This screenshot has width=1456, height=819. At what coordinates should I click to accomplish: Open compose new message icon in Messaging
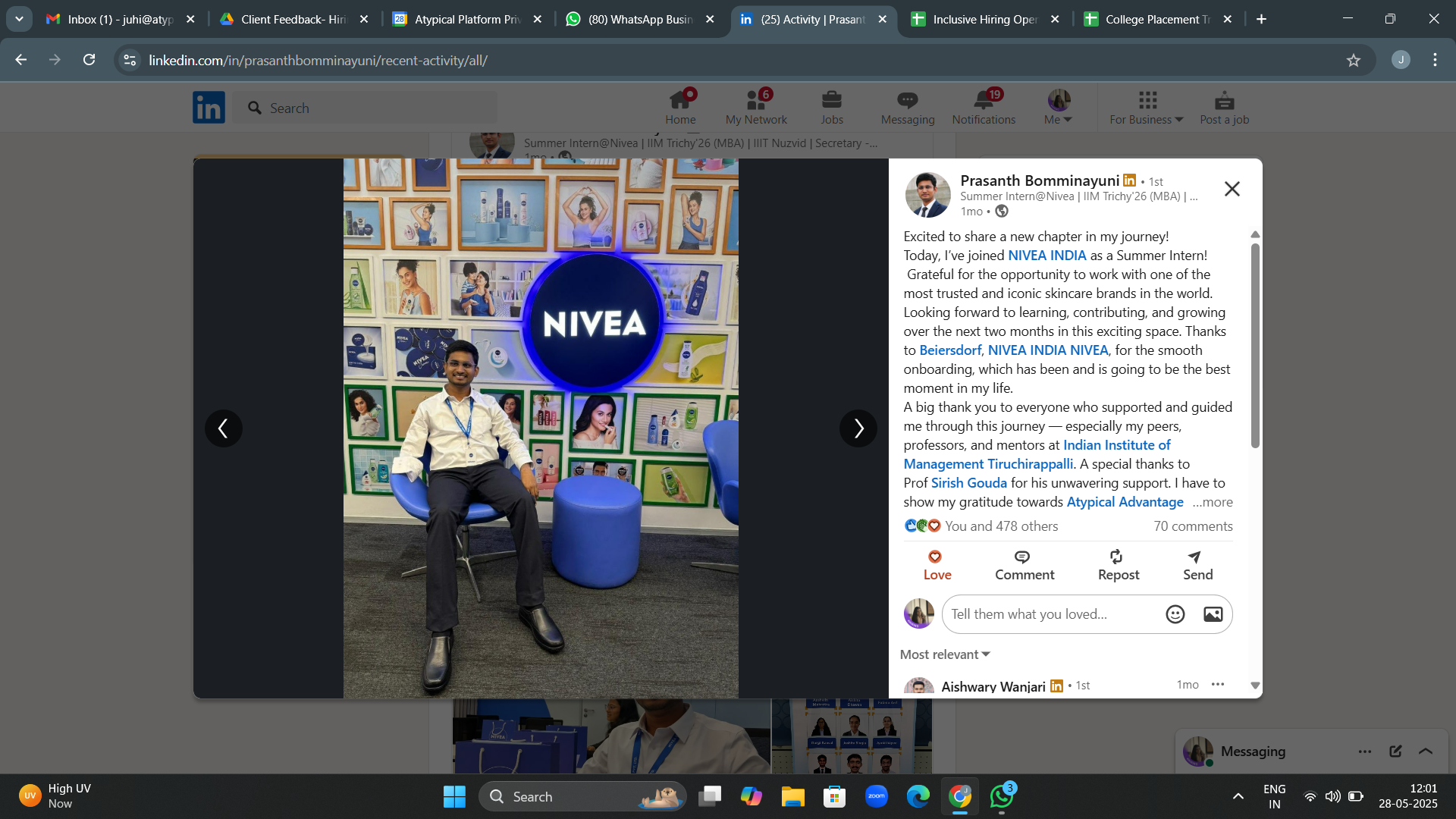click(x=1395, y=751)
